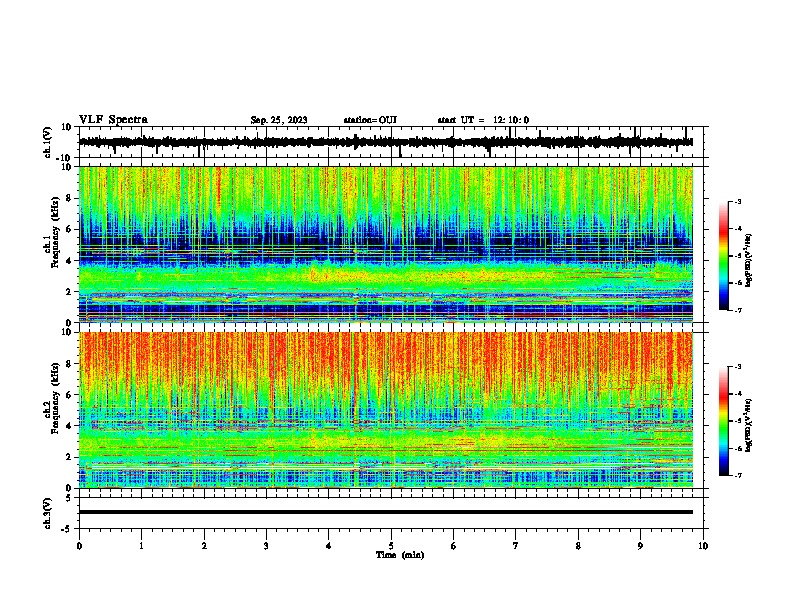Viewport: 792px width, 612px height.
Task: Click the "-7" value on ch.2 colorbar
Action: pos(737,475)
